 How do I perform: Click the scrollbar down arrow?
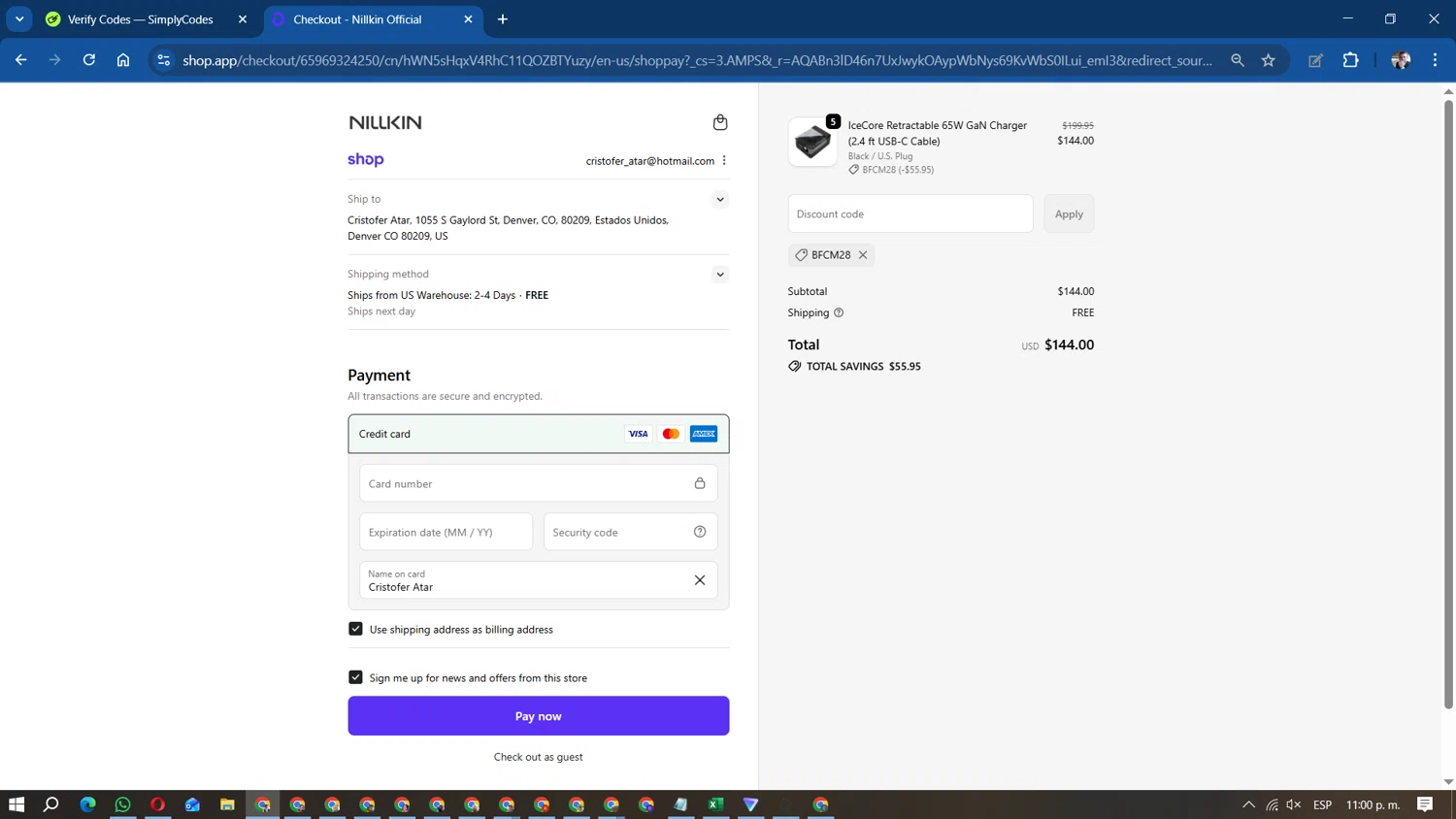click(x=1448, y=782)
